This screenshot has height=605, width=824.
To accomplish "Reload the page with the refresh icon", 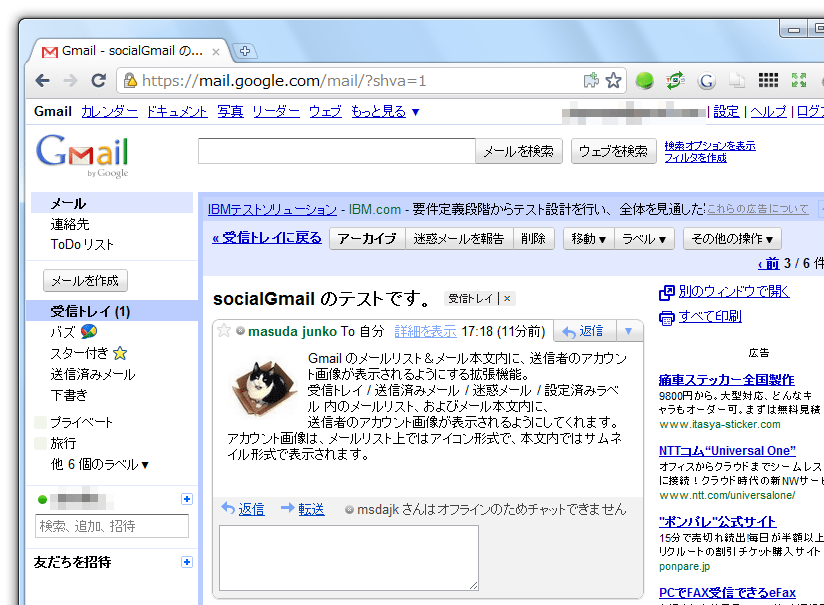I will tap(98, 80).
